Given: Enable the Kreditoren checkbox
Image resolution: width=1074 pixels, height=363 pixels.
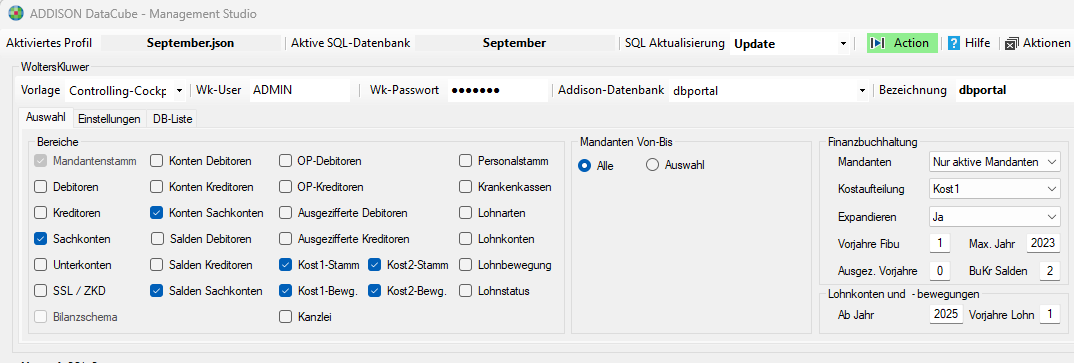Looking at the screenshot, I should [40, 213].
